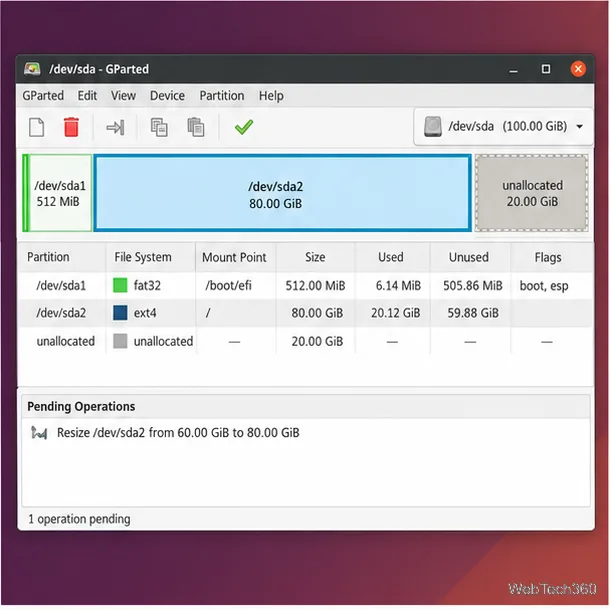Viewport: 610px width, 610px height.
Task: Click the Used column header
Action: point(392,257)
